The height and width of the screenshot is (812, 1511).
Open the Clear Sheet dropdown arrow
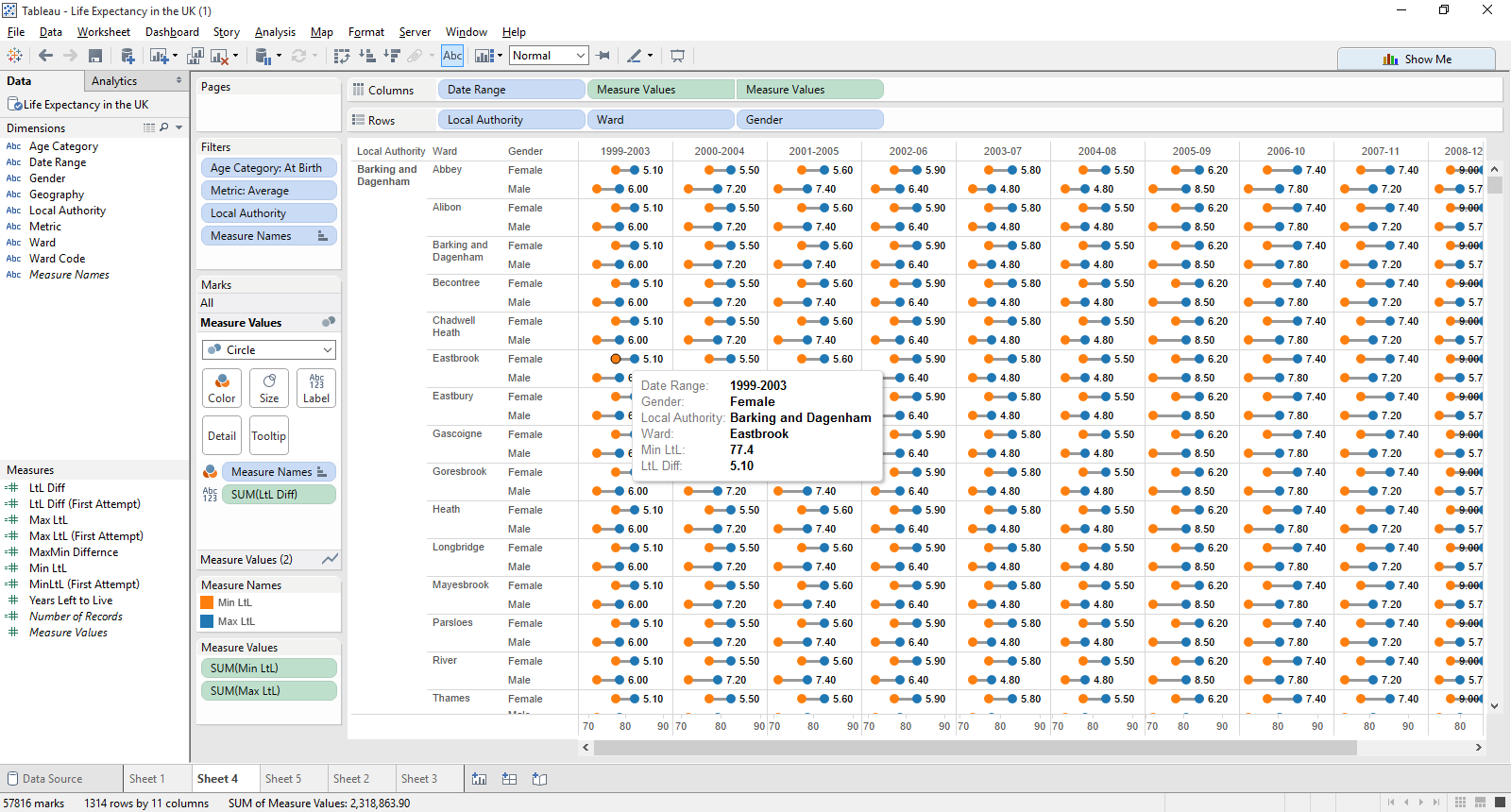pos(235,56)
